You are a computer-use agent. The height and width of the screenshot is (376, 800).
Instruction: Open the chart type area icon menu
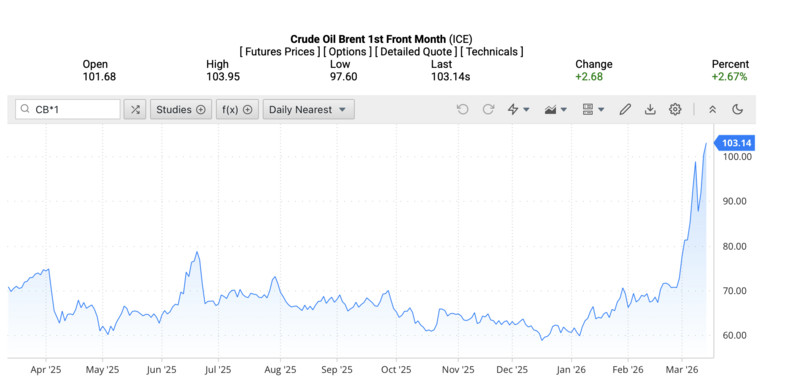(556, 109)
